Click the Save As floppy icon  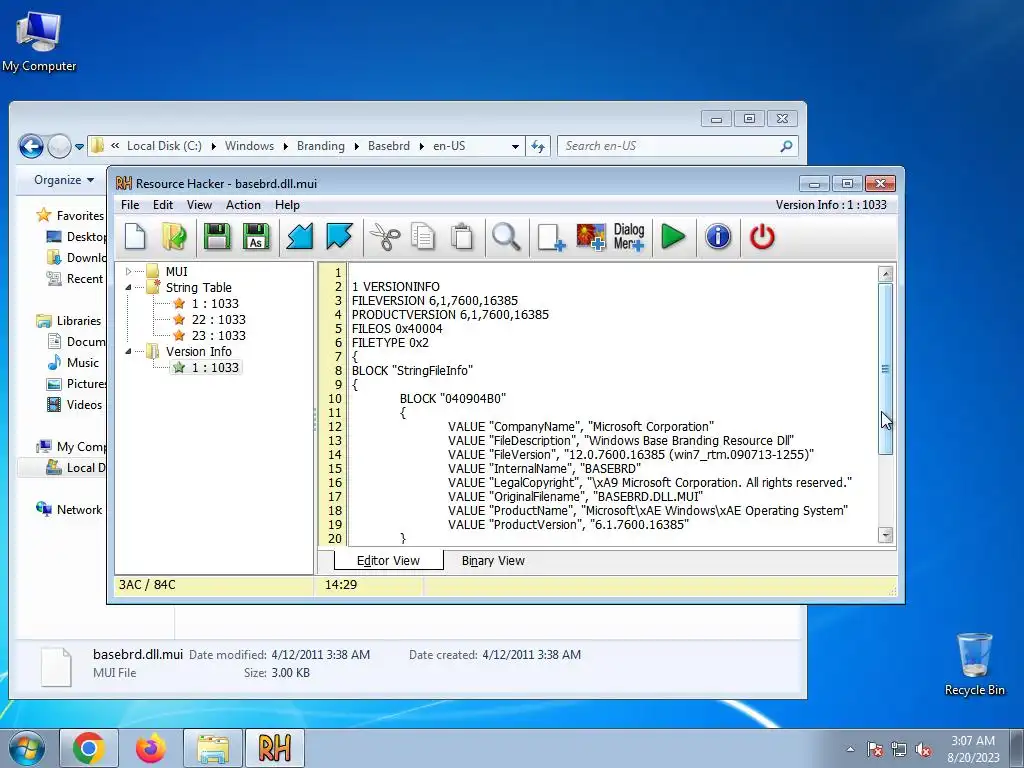pyautogui.click(x=256, y=236)
